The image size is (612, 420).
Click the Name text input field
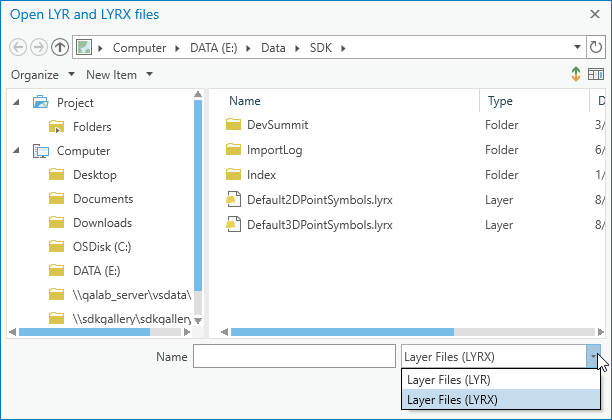tap(294, 356)
